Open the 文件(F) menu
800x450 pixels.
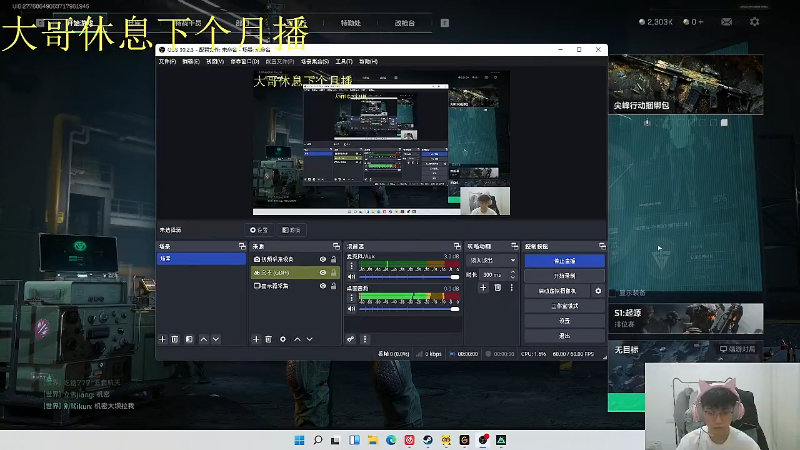[167, 61]
